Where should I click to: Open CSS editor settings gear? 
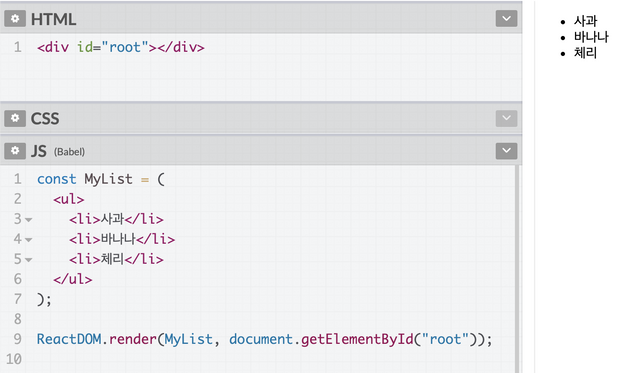(x=15, y=118)
